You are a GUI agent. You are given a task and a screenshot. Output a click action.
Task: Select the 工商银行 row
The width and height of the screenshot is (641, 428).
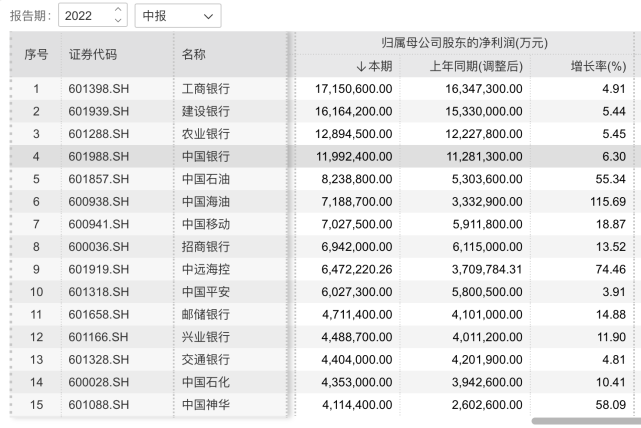tap(203, 89)
